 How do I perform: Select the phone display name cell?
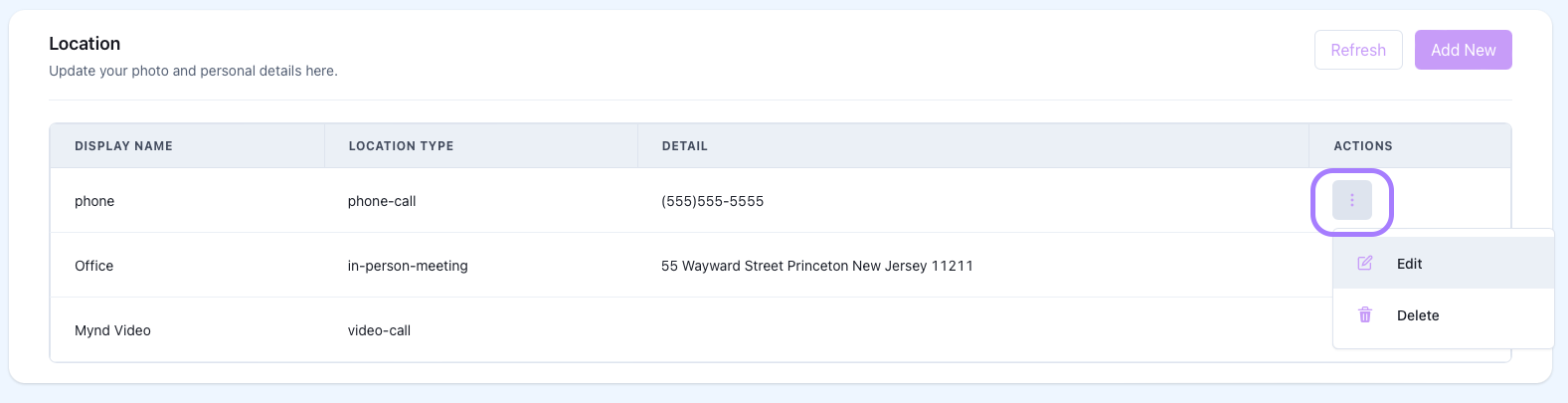94,201
